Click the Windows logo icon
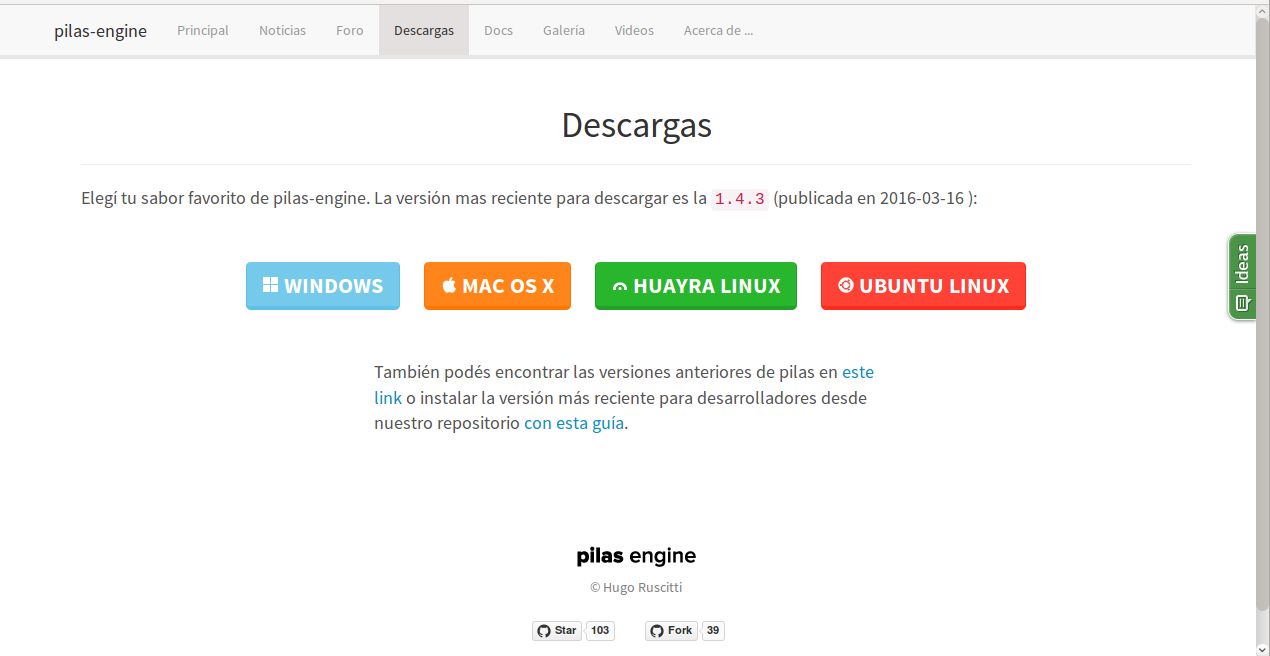 [x=270, y=285]
